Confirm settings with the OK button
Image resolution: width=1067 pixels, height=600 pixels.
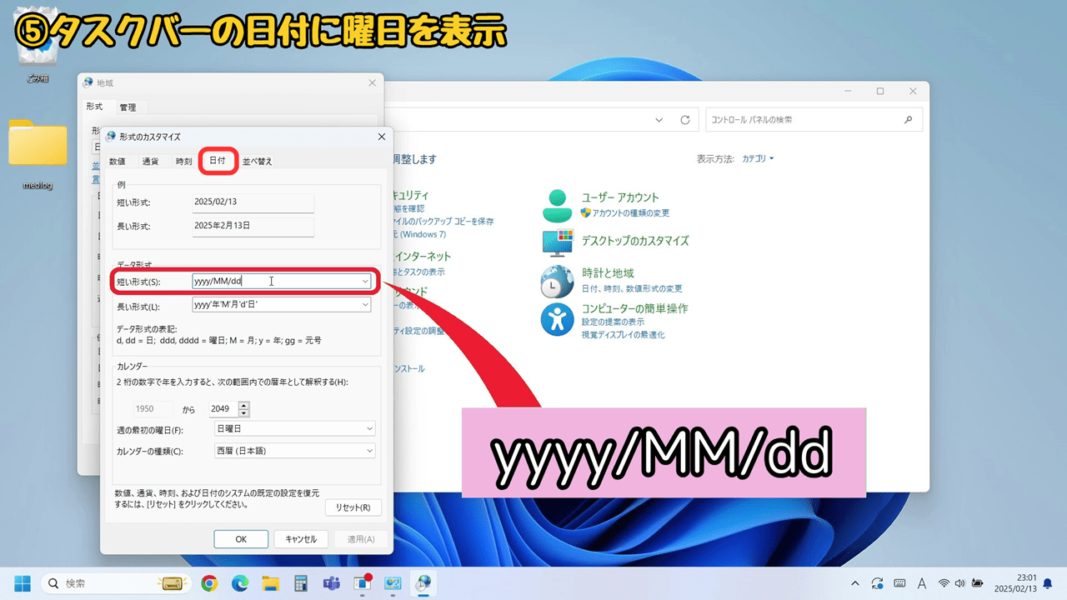pos(240,538)
